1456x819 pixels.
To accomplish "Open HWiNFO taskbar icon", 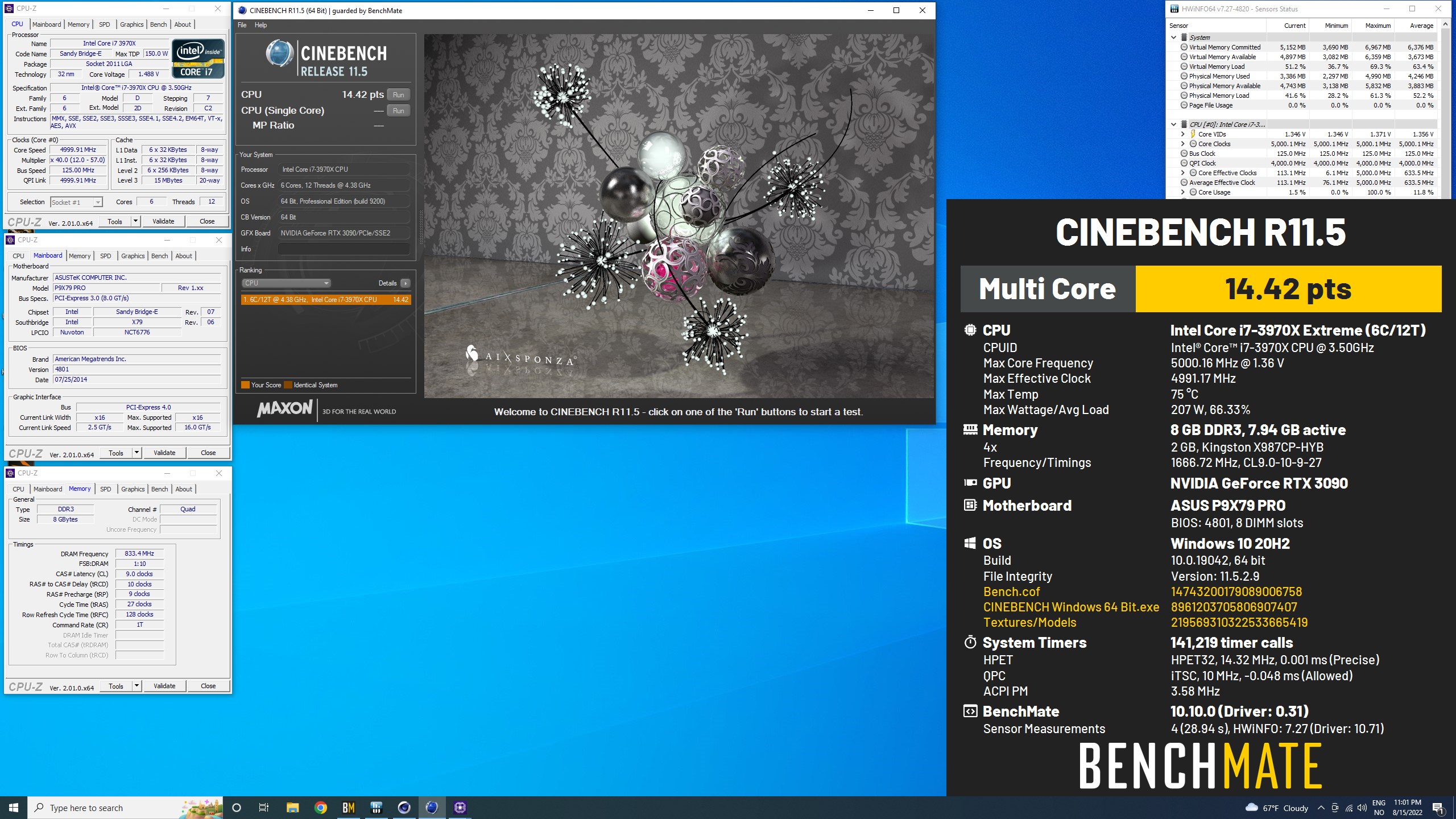I will (377, 808).
